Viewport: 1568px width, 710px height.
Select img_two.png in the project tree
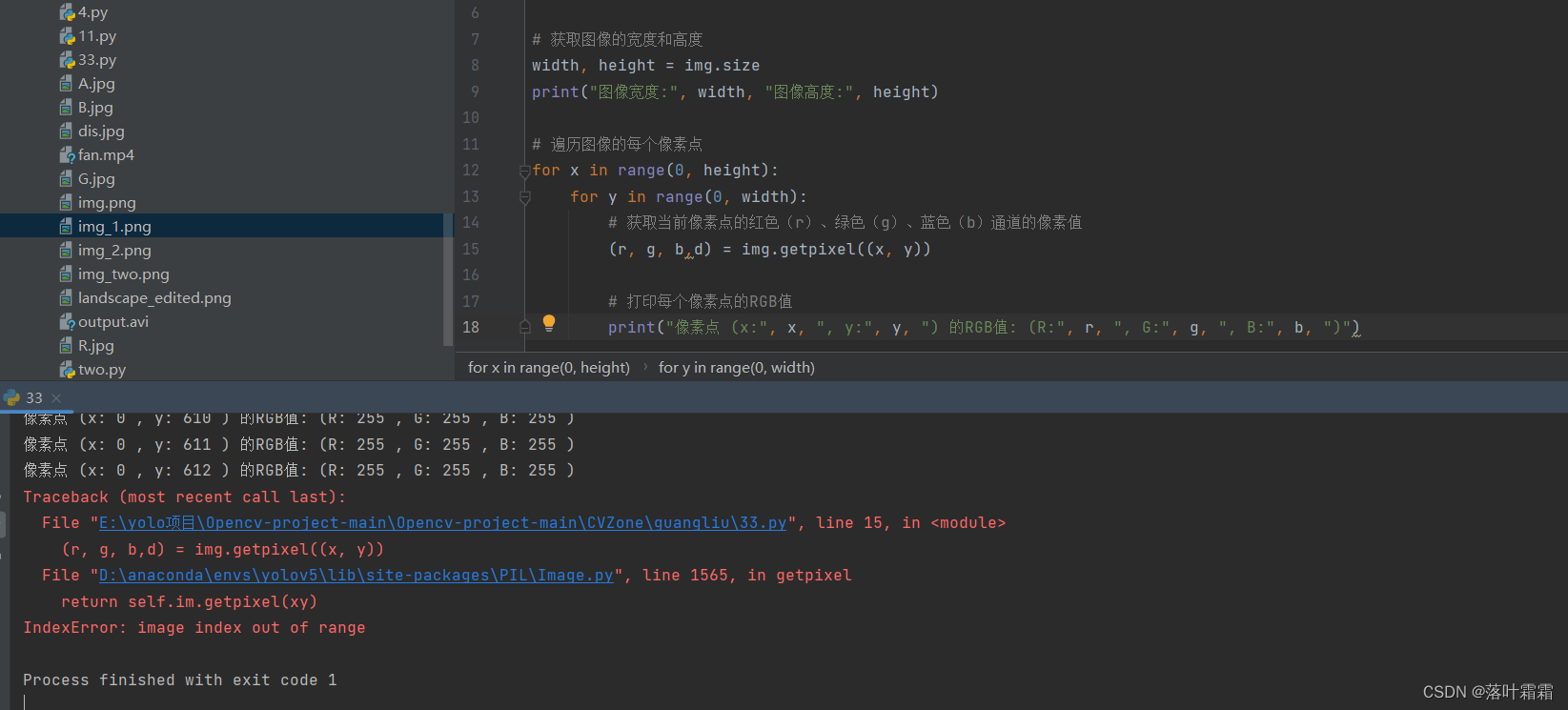[x=124, y=274]
